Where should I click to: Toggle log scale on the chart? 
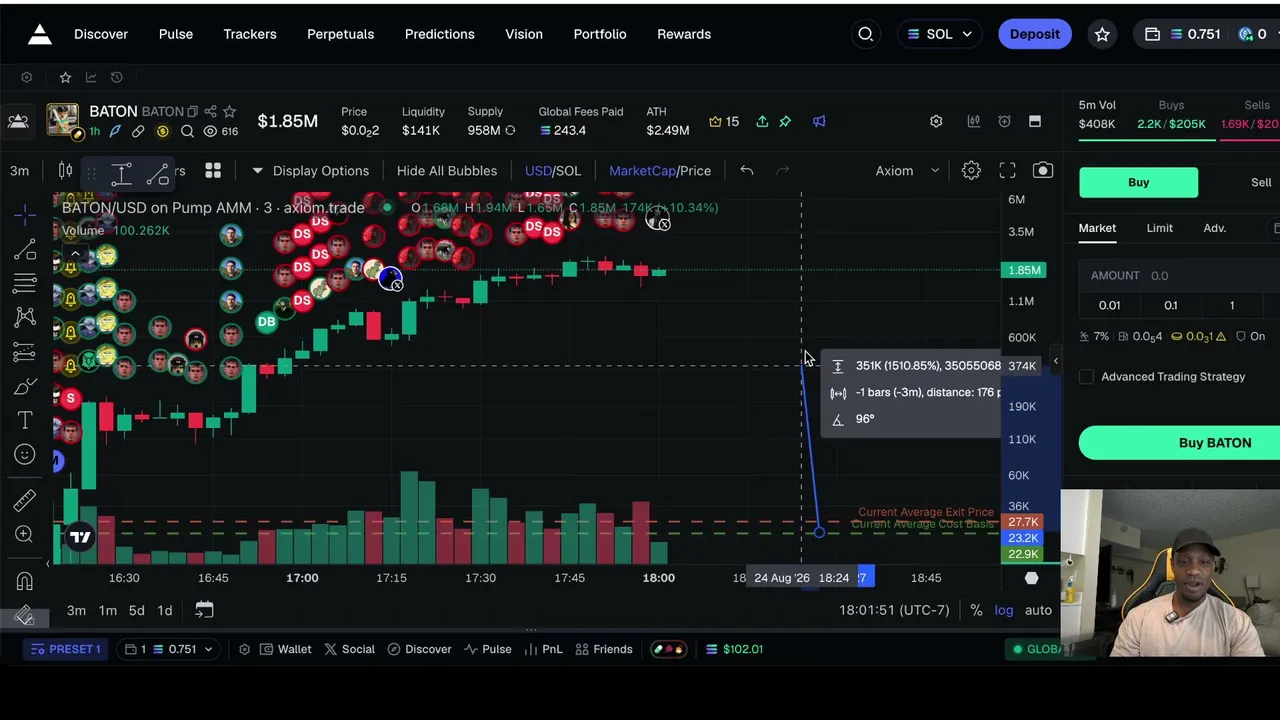click(1004, 610)
